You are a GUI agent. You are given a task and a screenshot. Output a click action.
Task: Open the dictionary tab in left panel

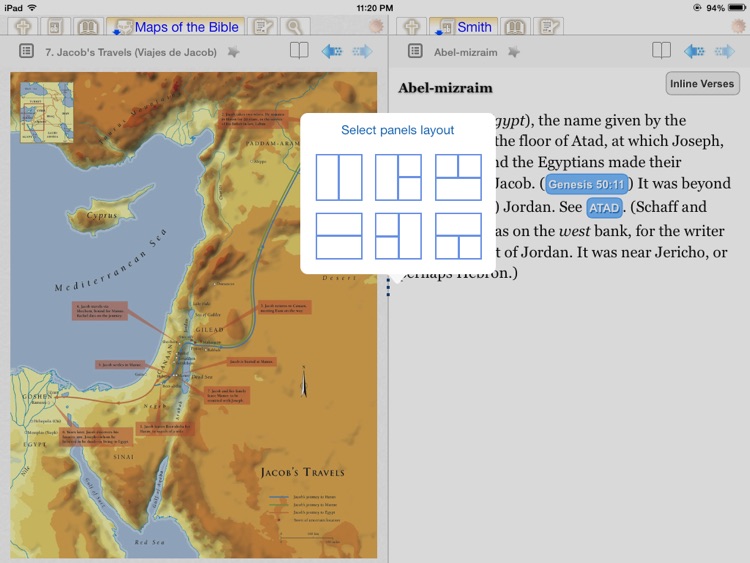55,26
